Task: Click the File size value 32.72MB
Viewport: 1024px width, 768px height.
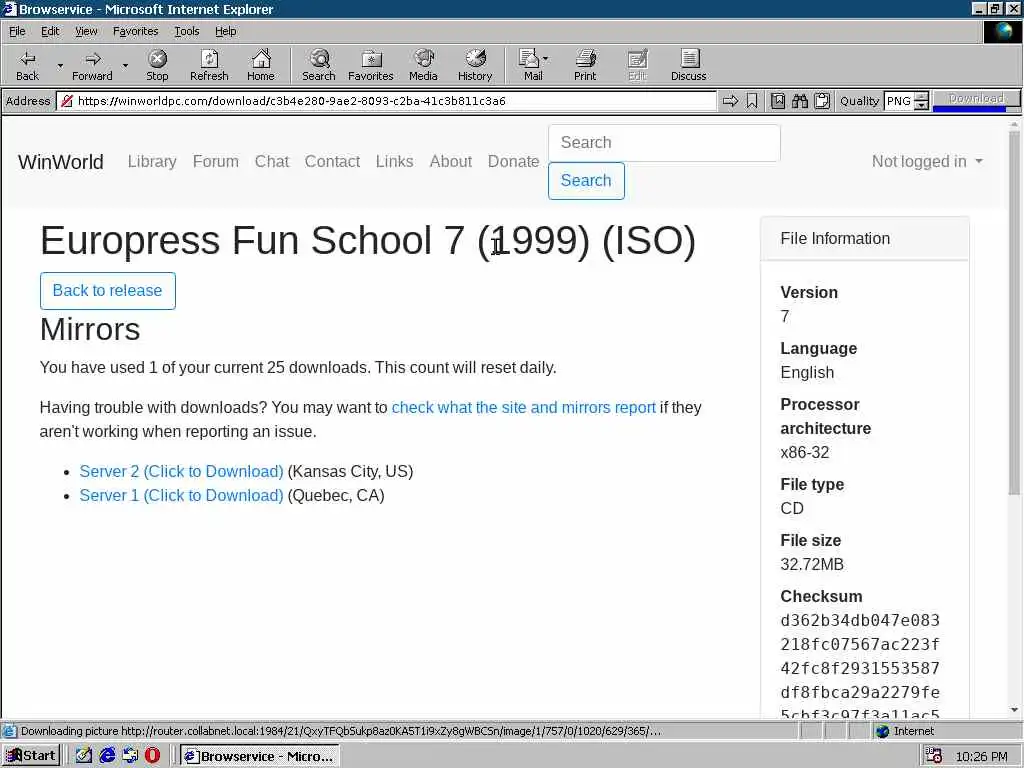Action: pyautogui.click(x=812, y=564)
